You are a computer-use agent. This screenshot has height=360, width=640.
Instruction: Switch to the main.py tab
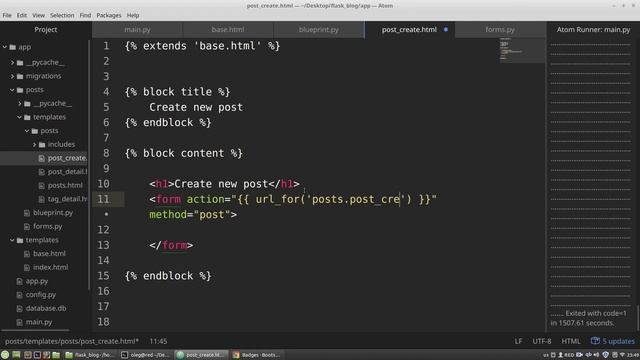137,29
